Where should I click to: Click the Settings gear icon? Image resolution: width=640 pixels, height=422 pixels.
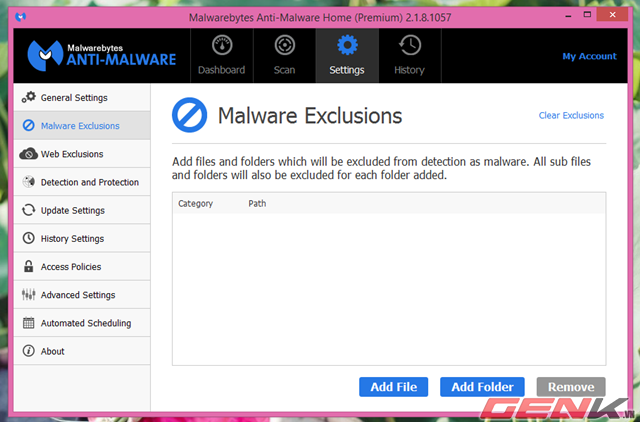pyautogui.click(x=347, y=45)
